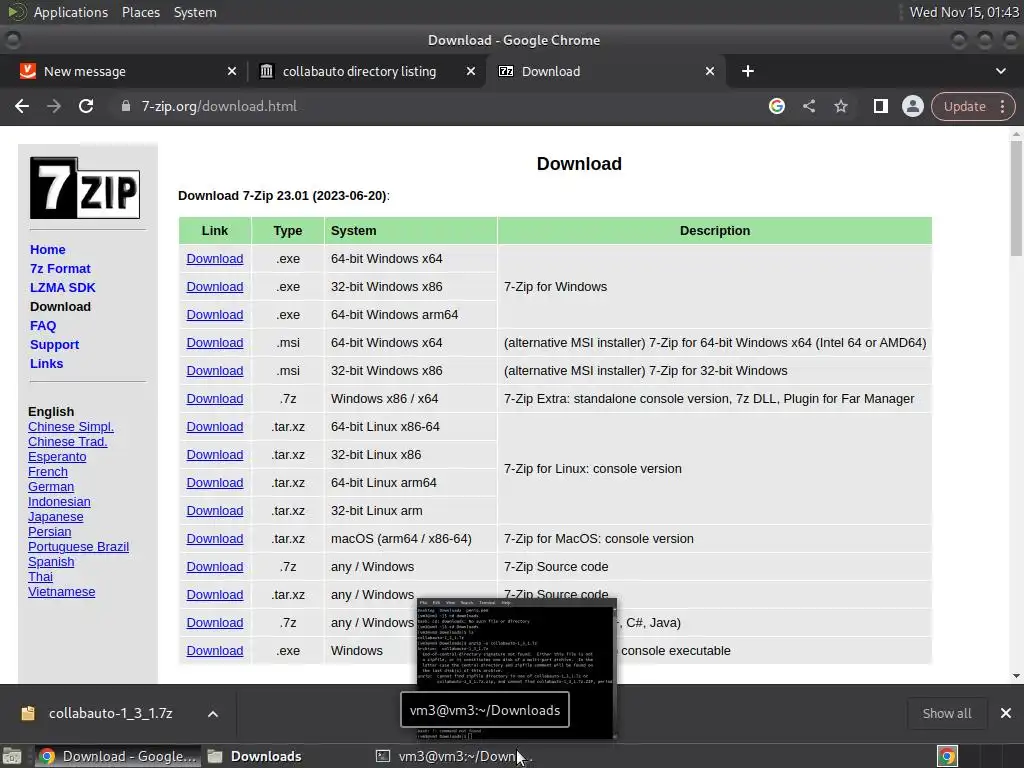Click the forward navigation arrow

54,106
